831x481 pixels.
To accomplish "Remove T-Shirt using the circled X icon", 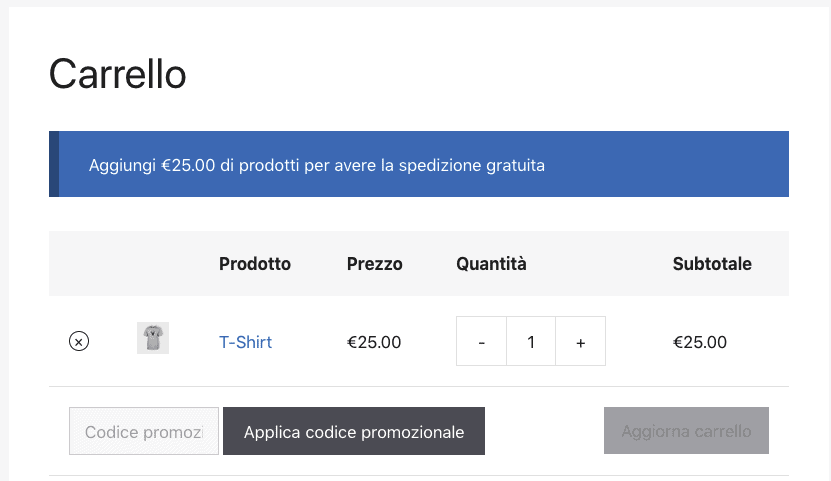I will [78, 341].
